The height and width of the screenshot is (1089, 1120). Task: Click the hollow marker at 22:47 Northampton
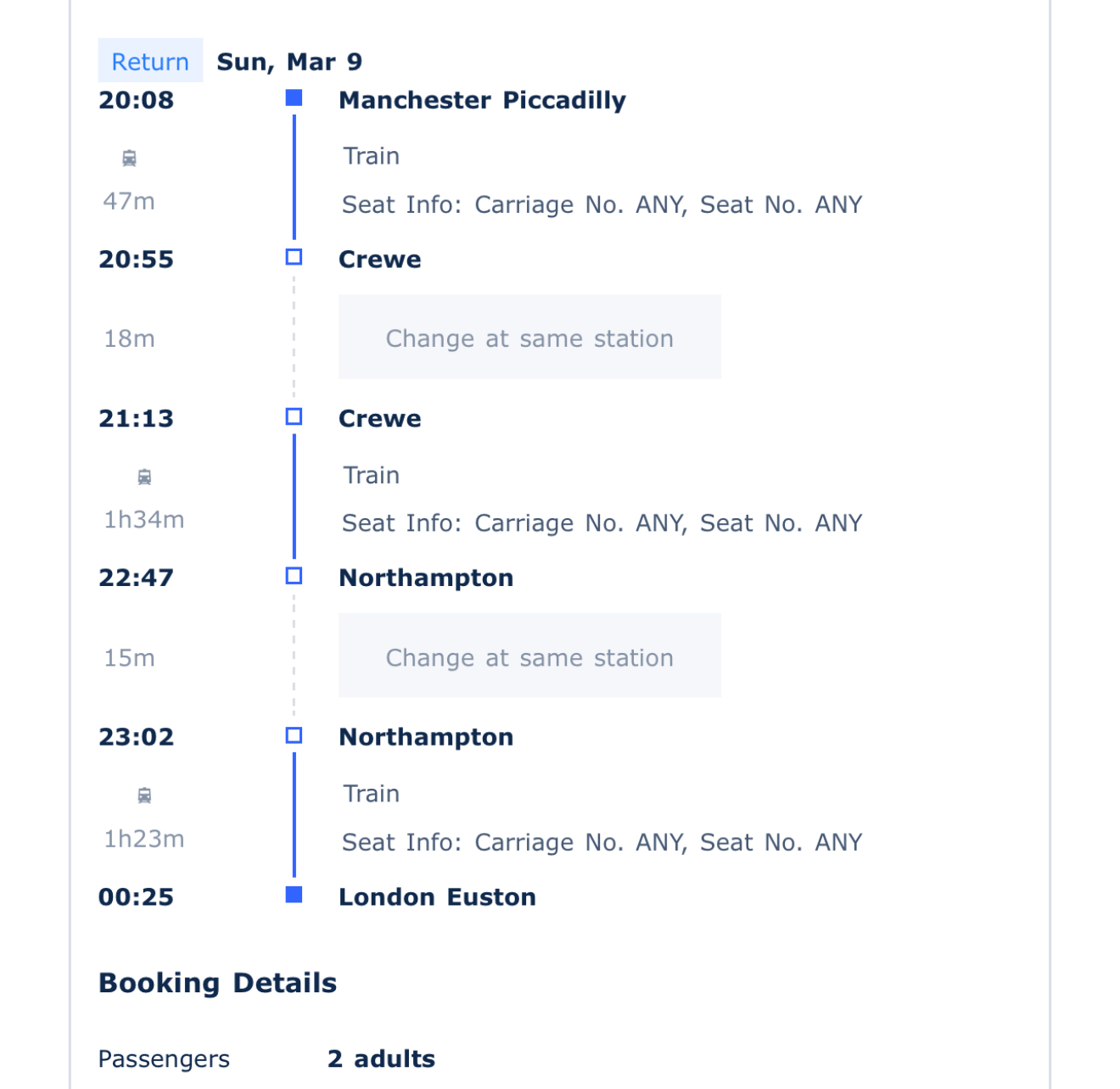[294, 576]
